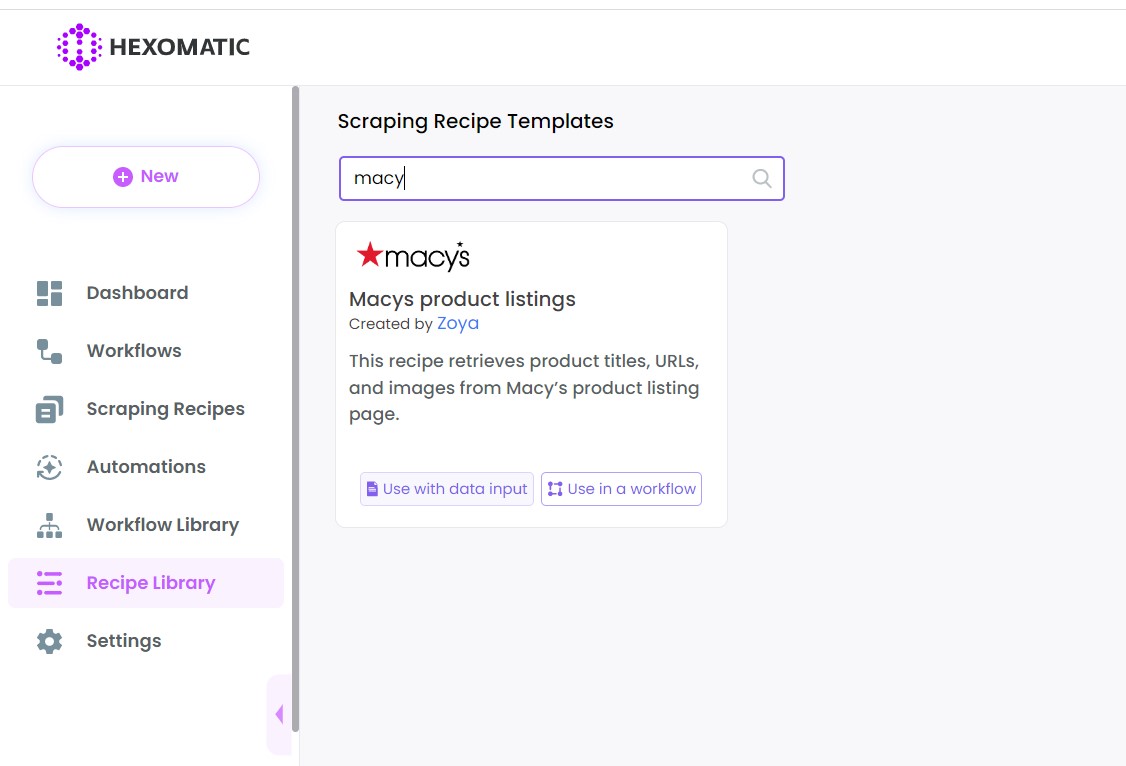The height and width of the screenshot is (766, 1126).
Task: Open Zoya's creator profile link
Action: [457, 323]
